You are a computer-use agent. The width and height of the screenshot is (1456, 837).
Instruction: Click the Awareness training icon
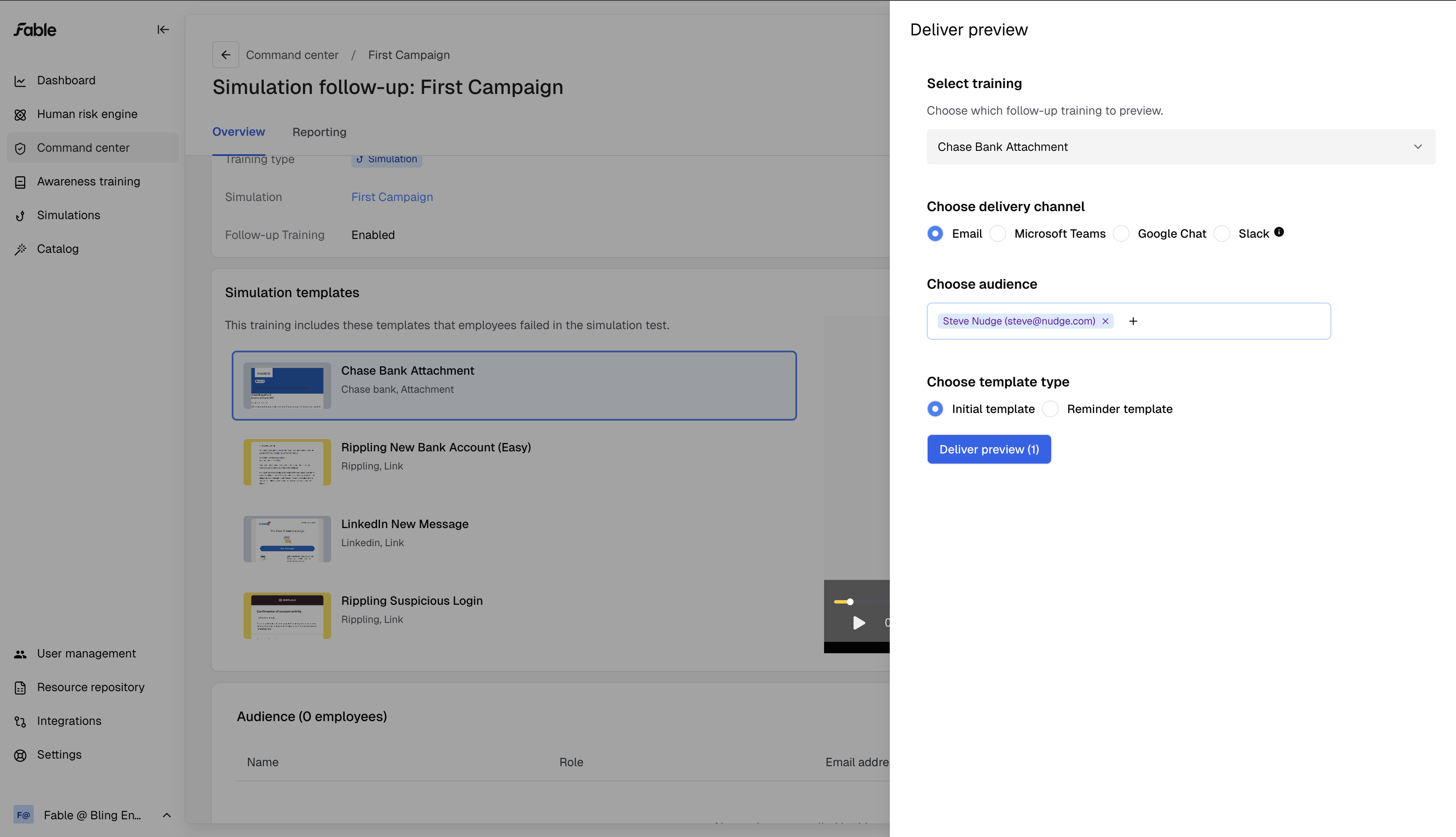[x=20, y=182]
